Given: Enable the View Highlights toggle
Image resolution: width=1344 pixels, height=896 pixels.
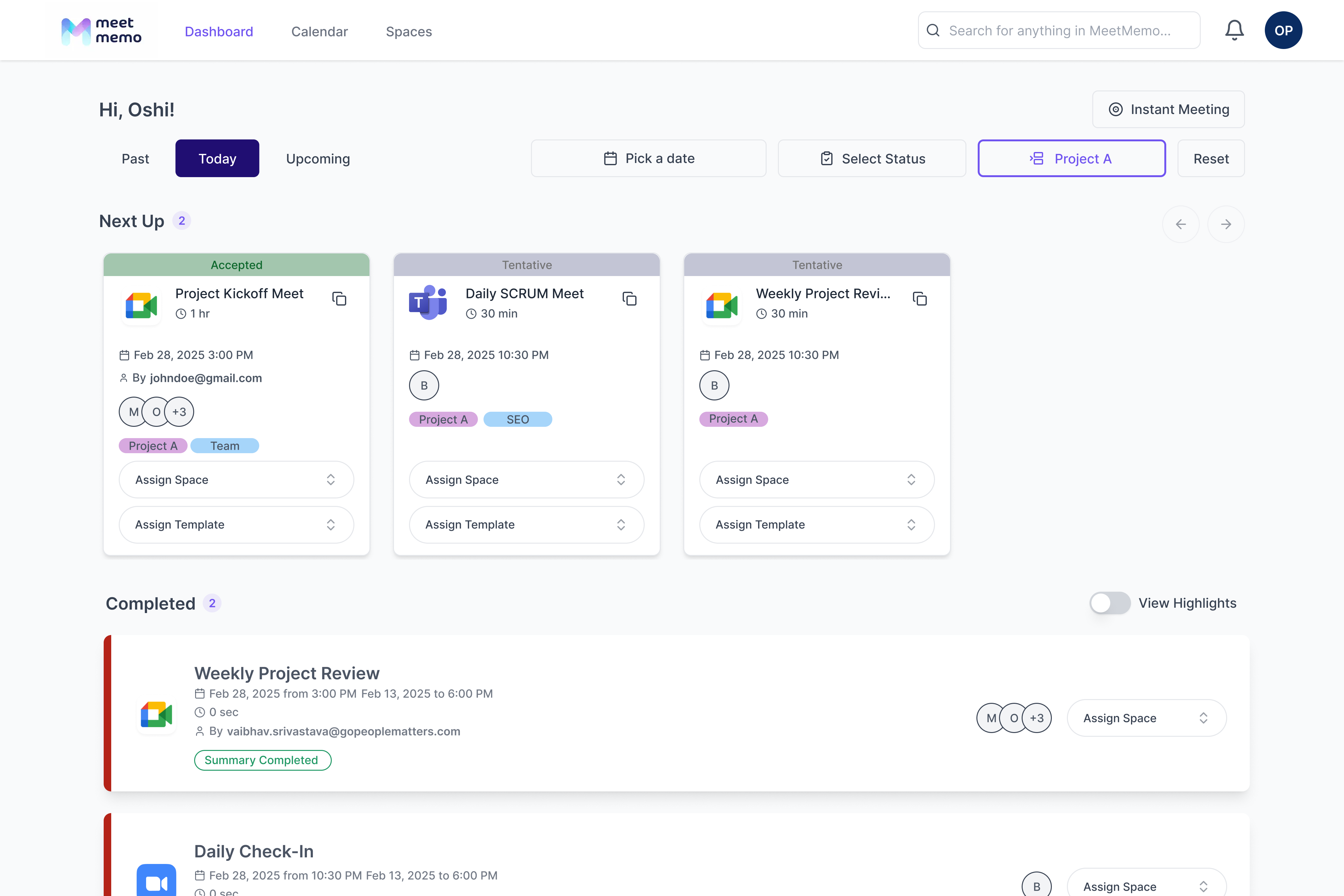Looking at the screenshot, I should 1110,603.
